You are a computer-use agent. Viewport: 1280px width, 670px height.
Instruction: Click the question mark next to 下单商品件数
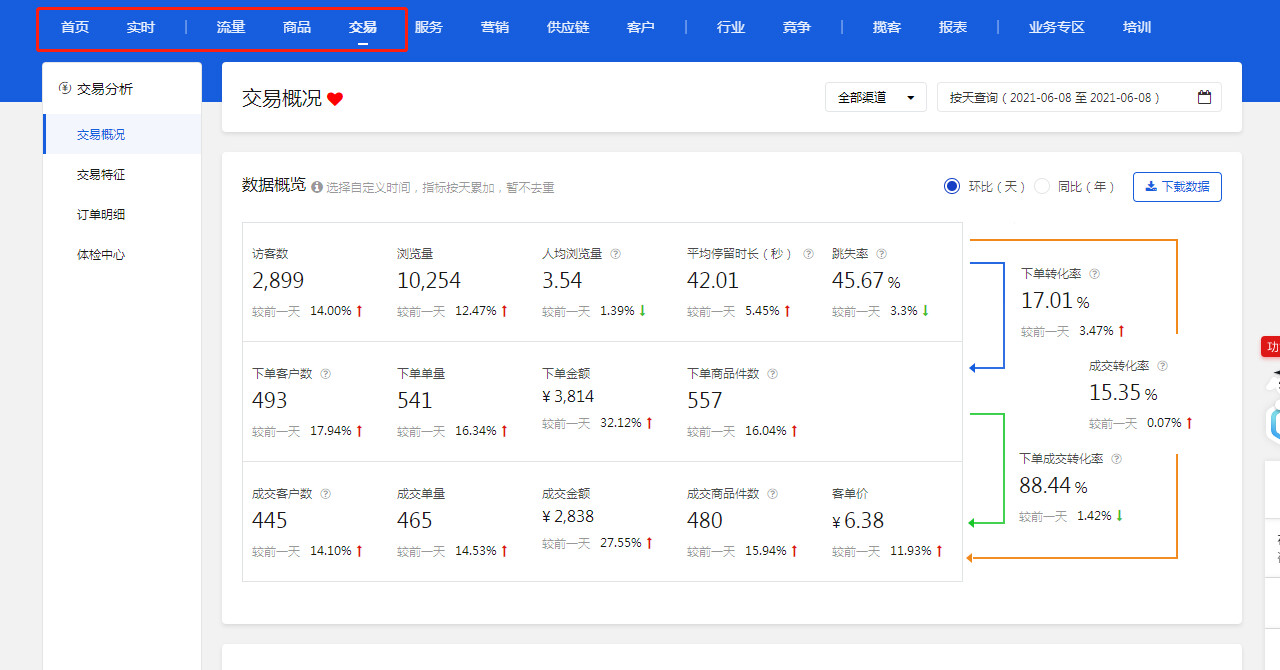[x=772, y=374]
